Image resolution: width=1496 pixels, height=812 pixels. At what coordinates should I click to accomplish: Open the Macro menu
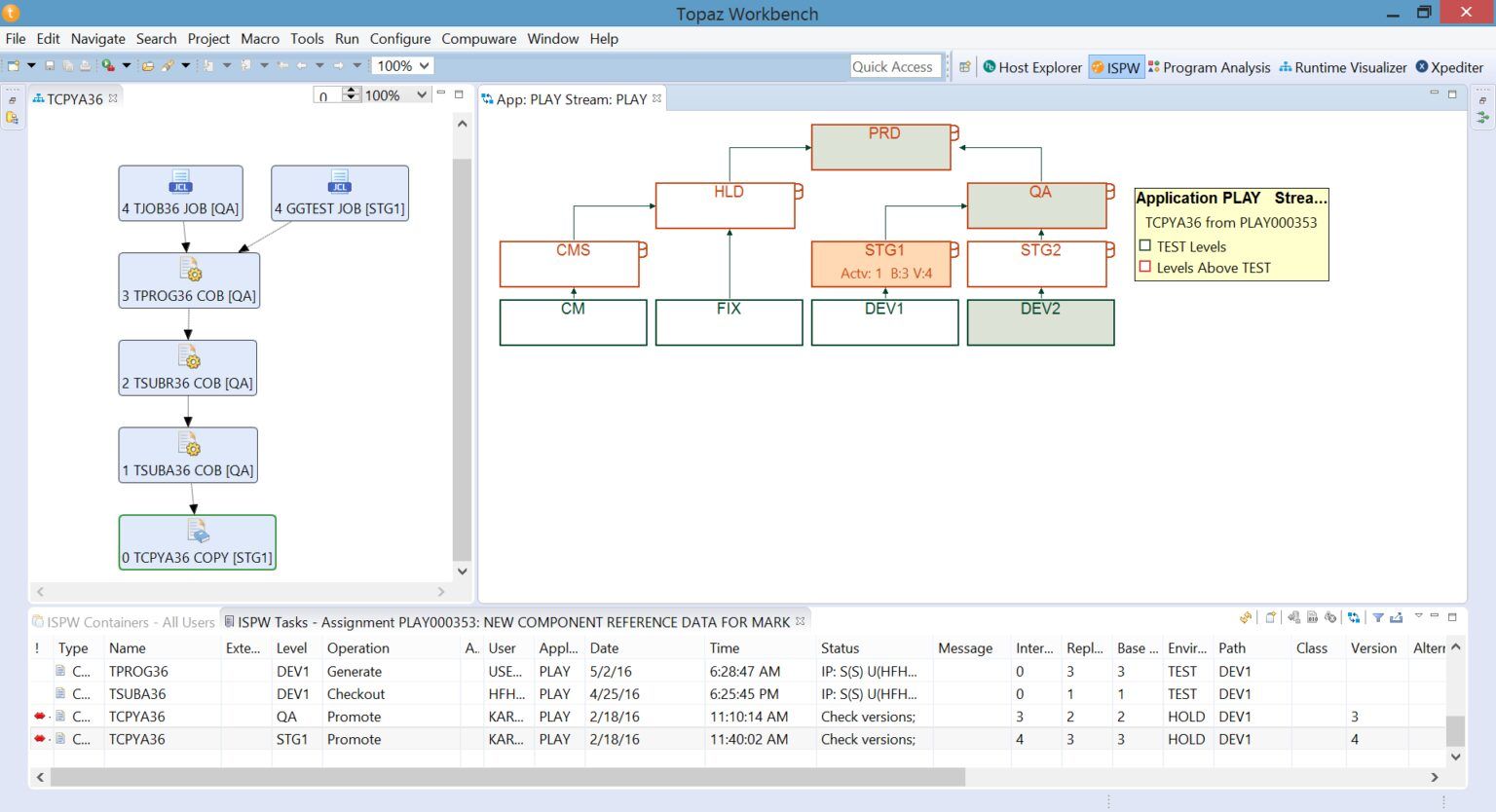[259, 39]
